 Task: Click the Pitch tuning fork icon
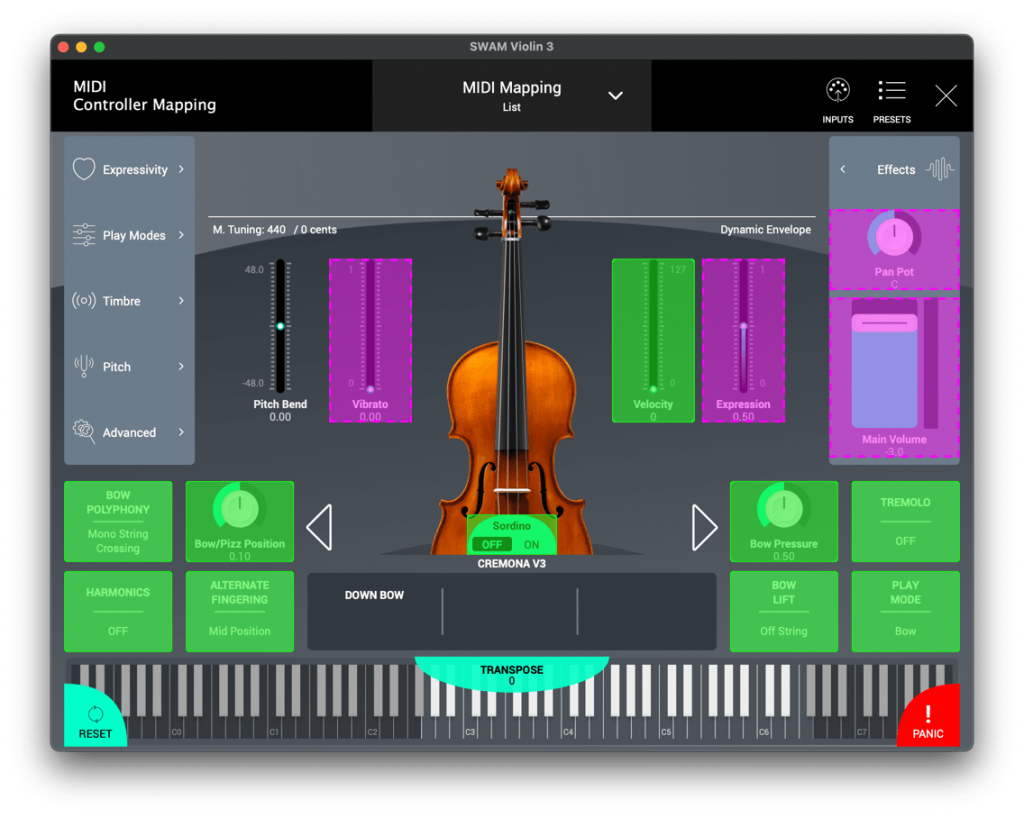pos(84,367)
